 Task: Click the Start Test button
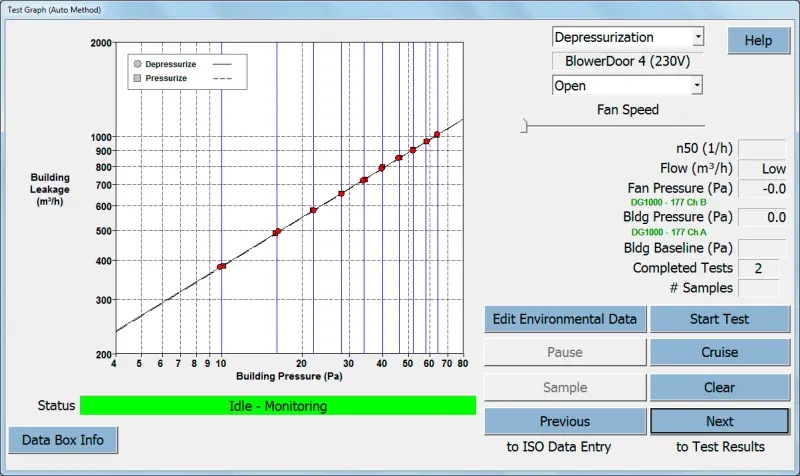point(719,320)
